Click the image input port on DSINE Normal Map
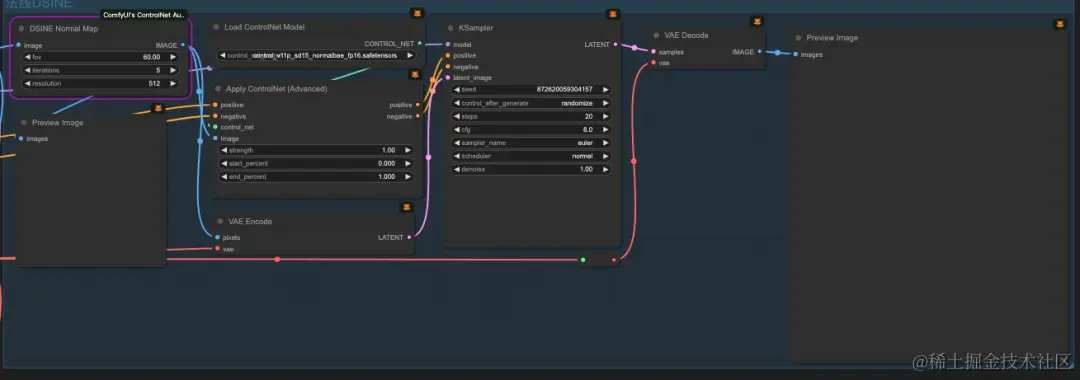Image resolution: width=1080 pixels, height=380 pixels. 19,45
